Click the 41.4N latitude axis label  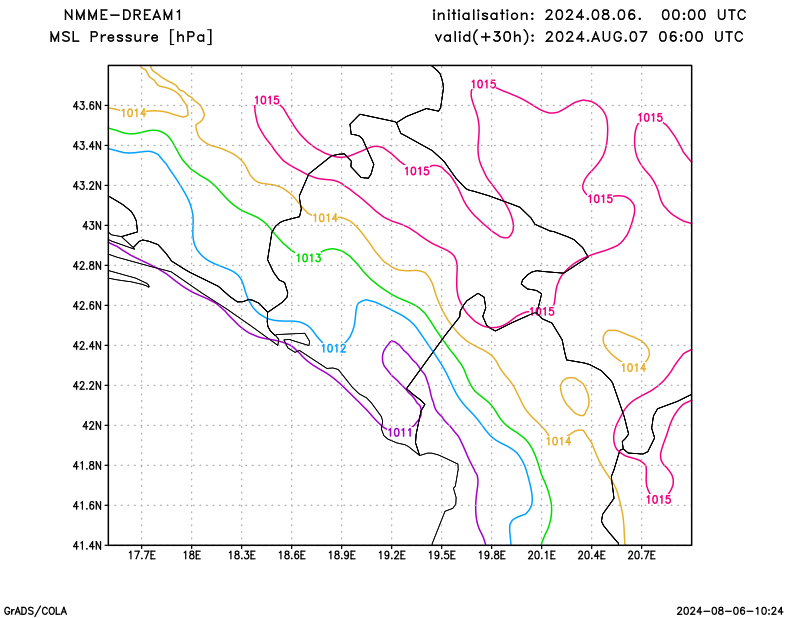(x=87, y=546)
